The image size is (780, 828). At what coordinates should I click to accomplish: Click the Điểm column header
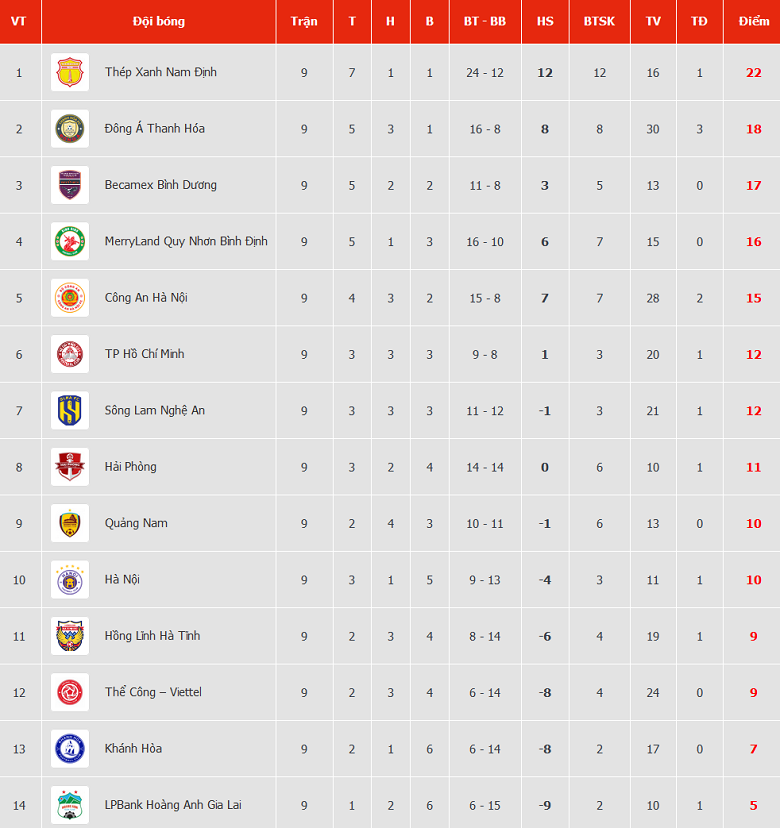(754, 21)
